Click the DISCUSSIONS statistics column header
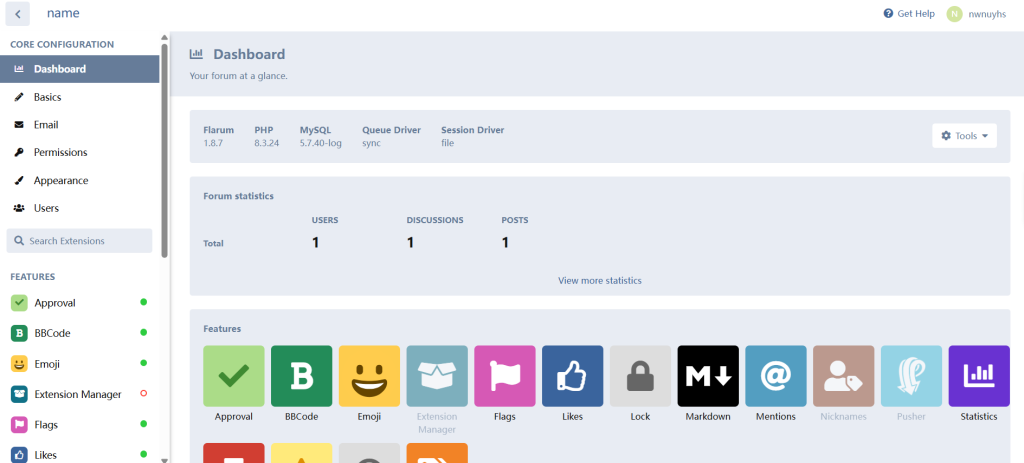Image resolution: width=1024 pixels, height=463 pixels. click(x=435, y=220)
